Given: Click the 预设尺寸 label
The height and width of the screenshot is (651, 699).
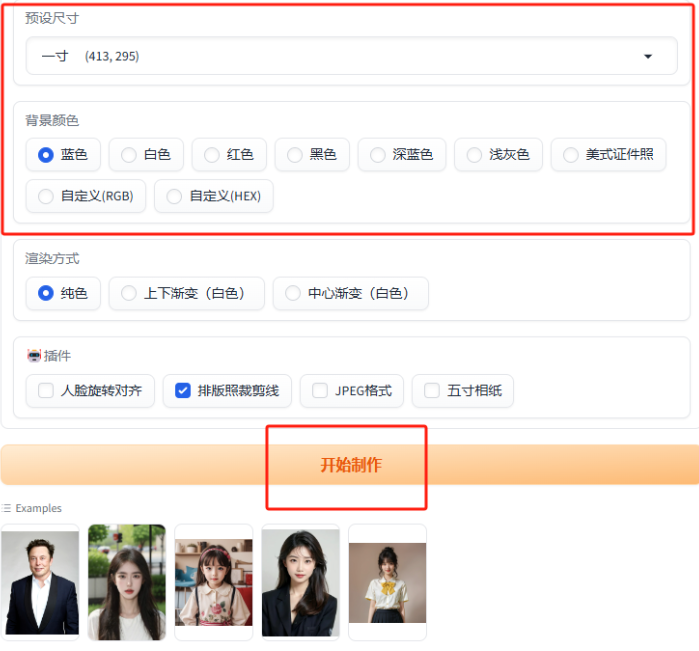Looking at the screenshot, I should [52, 18].
